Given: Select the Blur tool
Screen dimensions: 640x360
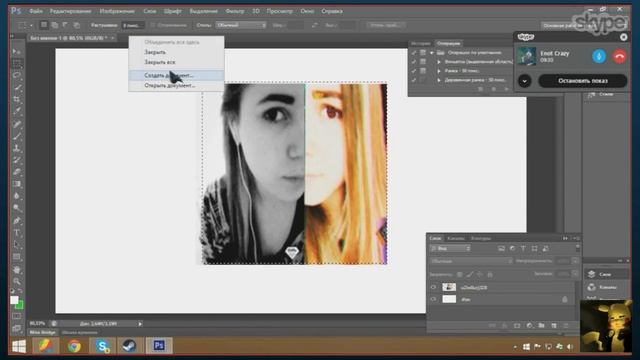Looking at the screenshot, I should 17,196.
